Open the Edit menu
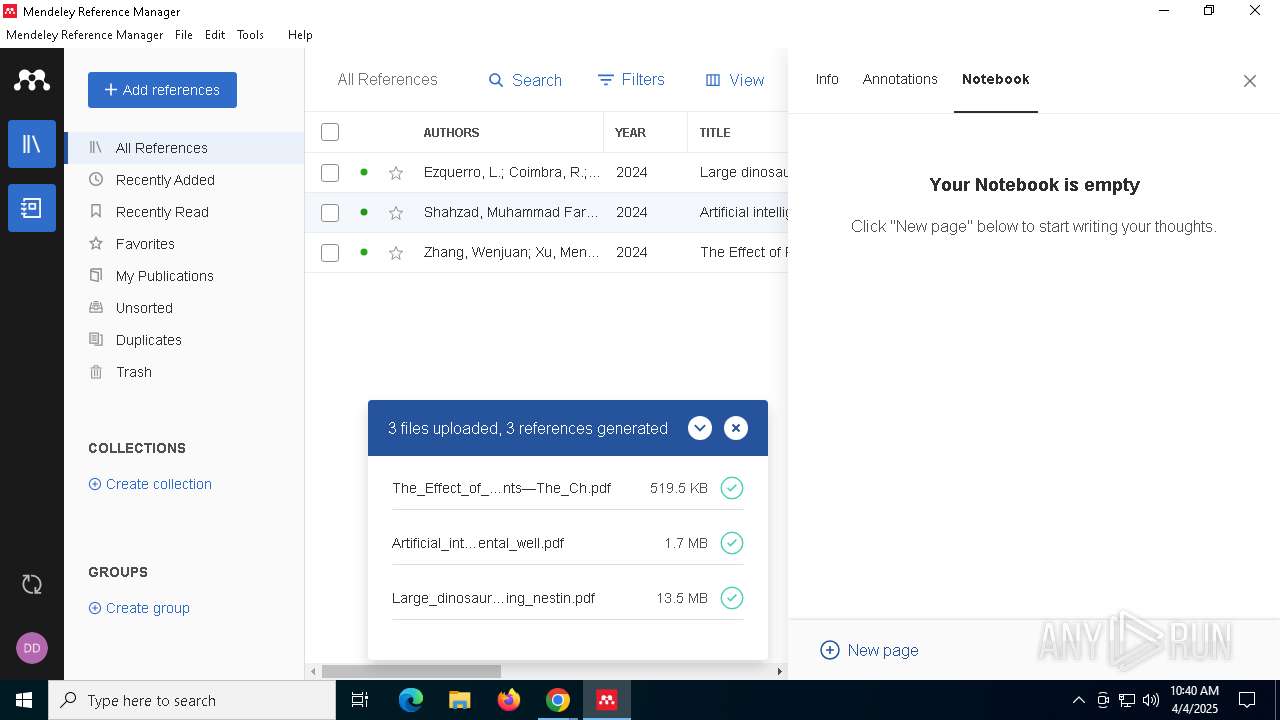Screen dimensions: 1280x720 pyautogui.click(x=215, y=34)
